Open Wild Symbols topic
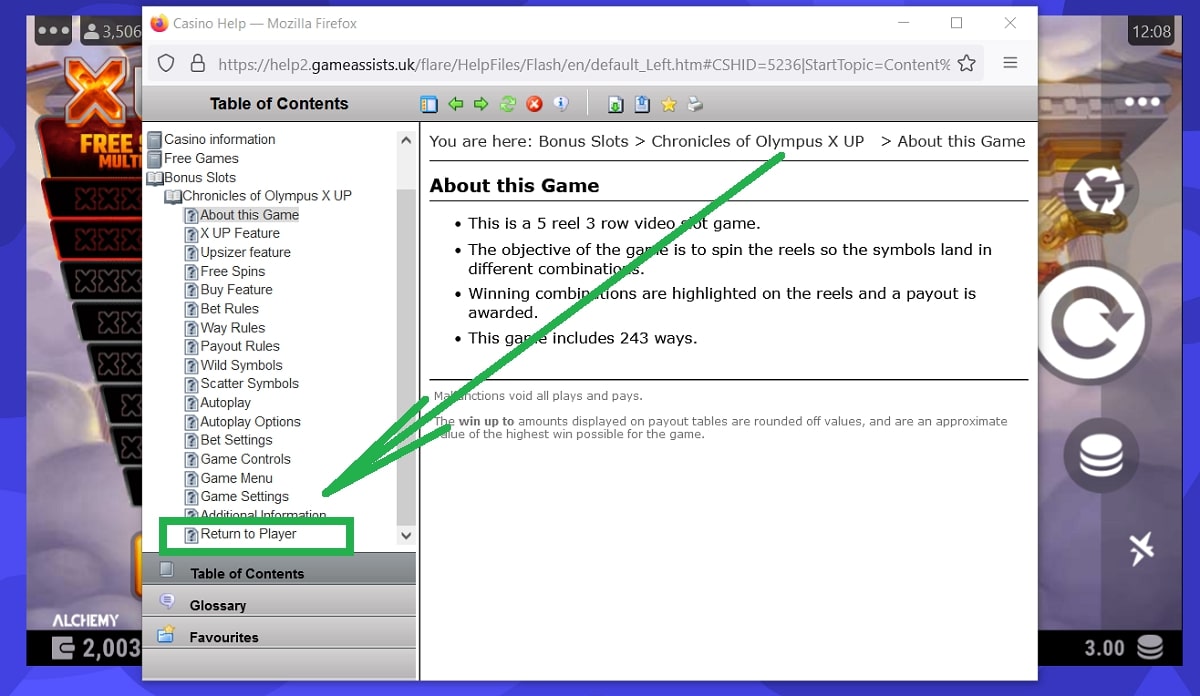Screen dimensions: 1200x696 coord(233,365)
